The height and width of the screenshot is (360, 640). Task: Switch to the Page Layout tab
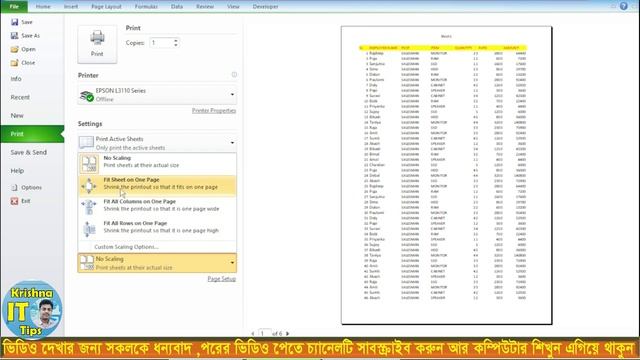[106, 7]
